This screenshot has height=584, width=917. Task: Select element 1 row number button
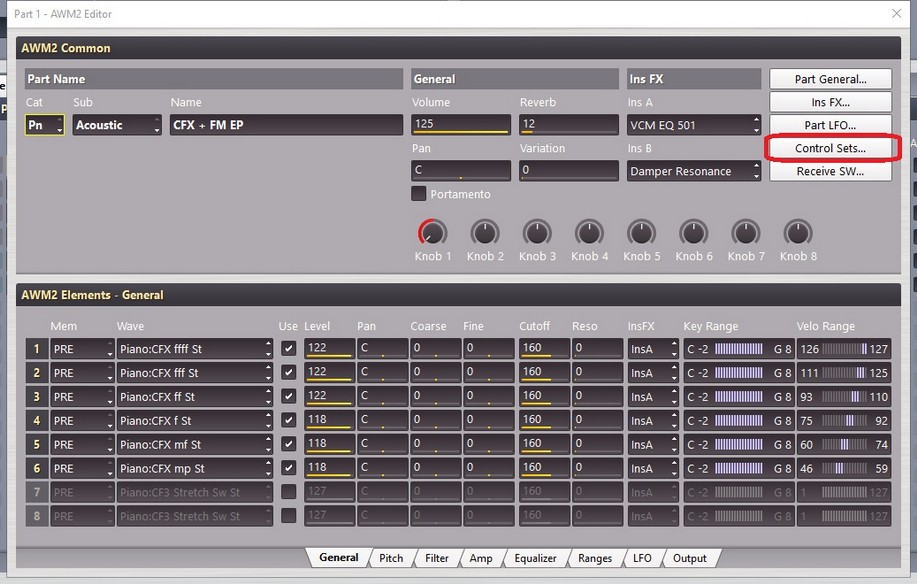36,349
